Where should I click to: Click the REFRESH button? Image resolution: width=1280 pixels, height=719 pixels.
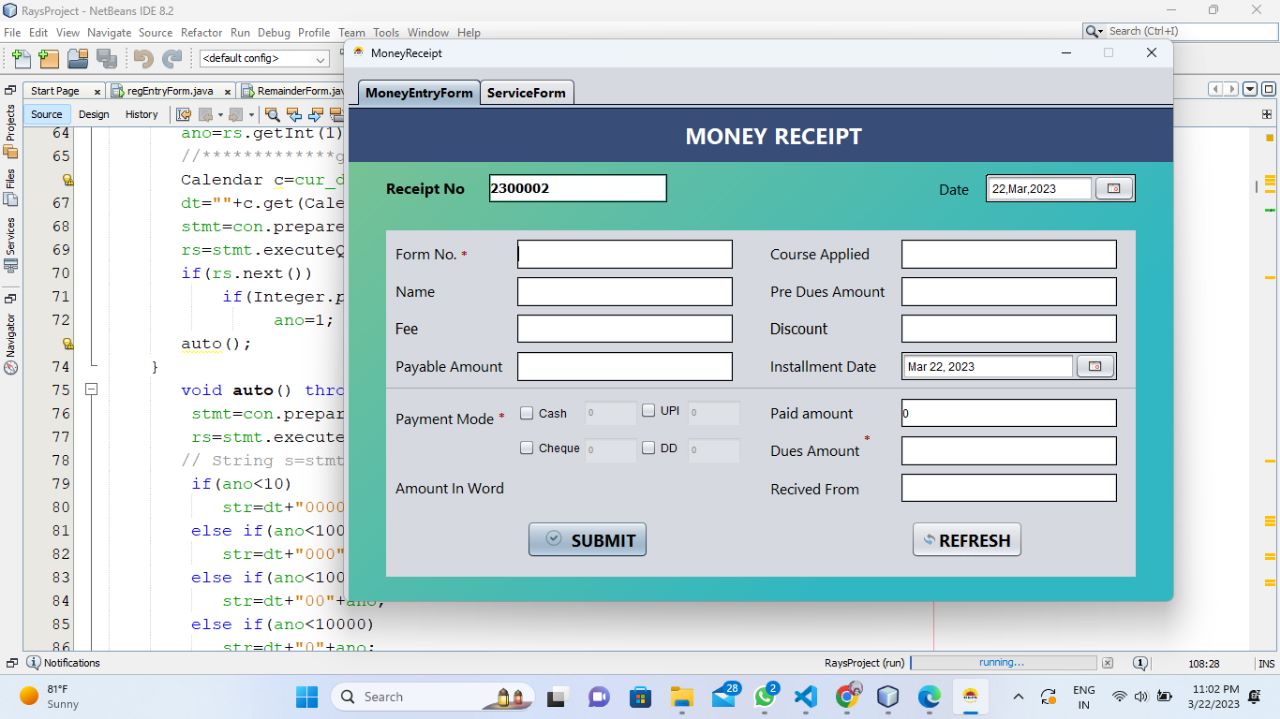click(966, 540)
